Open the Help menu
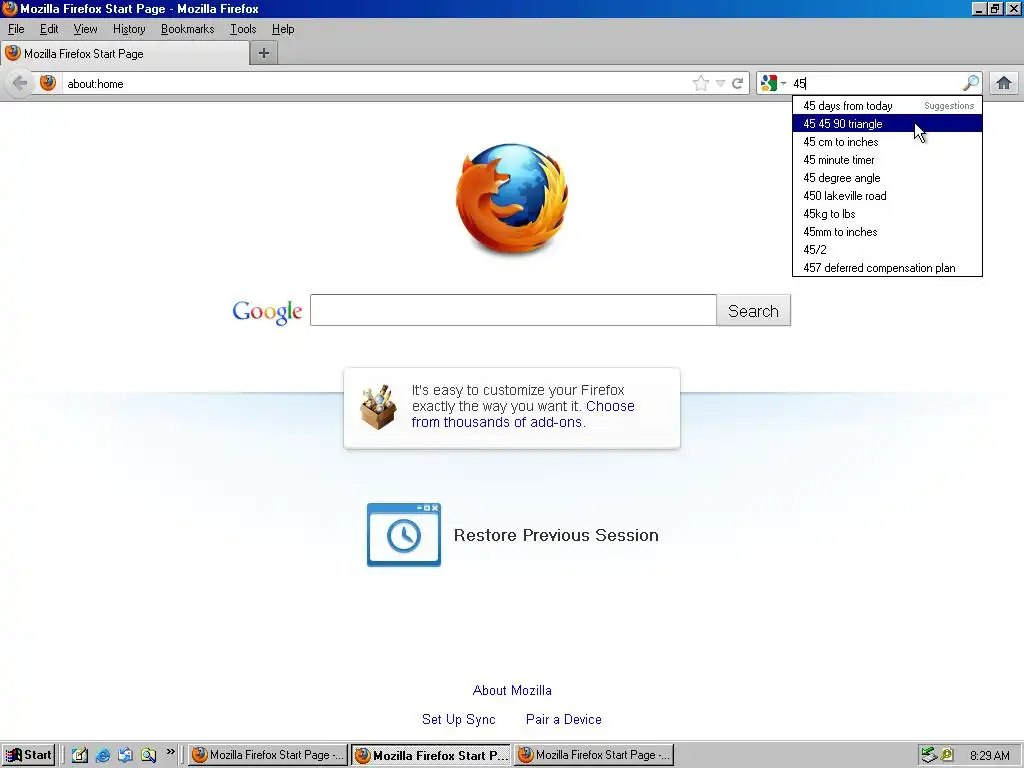1024x768 pixels. tap(283, 29)
